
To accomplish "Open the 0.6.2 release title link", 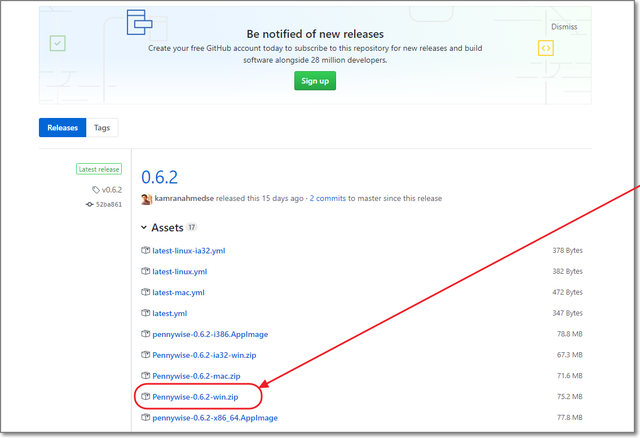I will pos(159,176).
